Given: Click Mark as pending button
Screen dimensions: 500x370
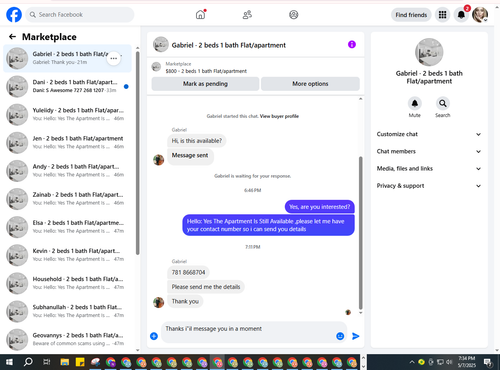Looking at the screenshot, I should (x=205, y=84).
